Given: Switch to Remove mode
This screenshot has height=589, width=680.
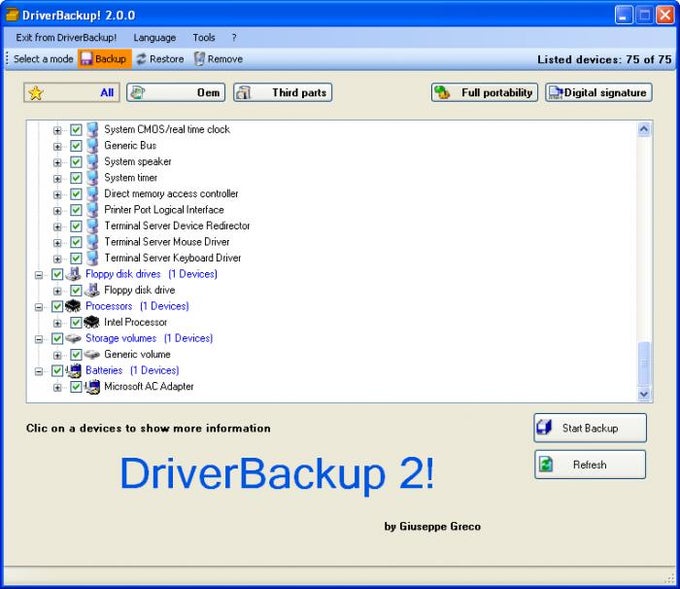Looking at the screenshot, I should pos(219,59).
